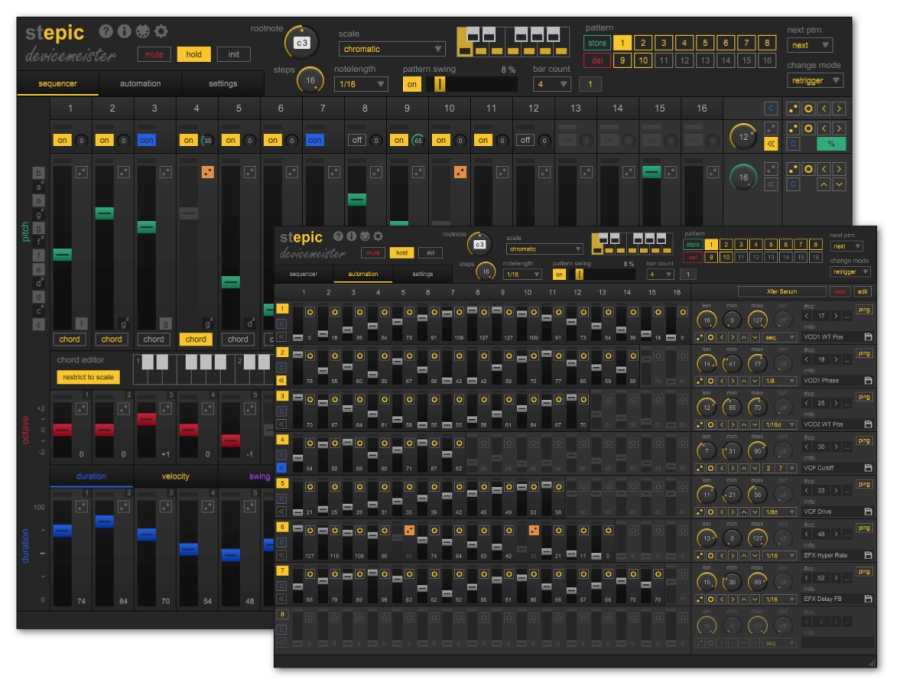The height and width of the screenshot is (692, 900).
Task: Save the VCF Cutoff lane with its floppy icon
Action: click(x=868, y=468)
